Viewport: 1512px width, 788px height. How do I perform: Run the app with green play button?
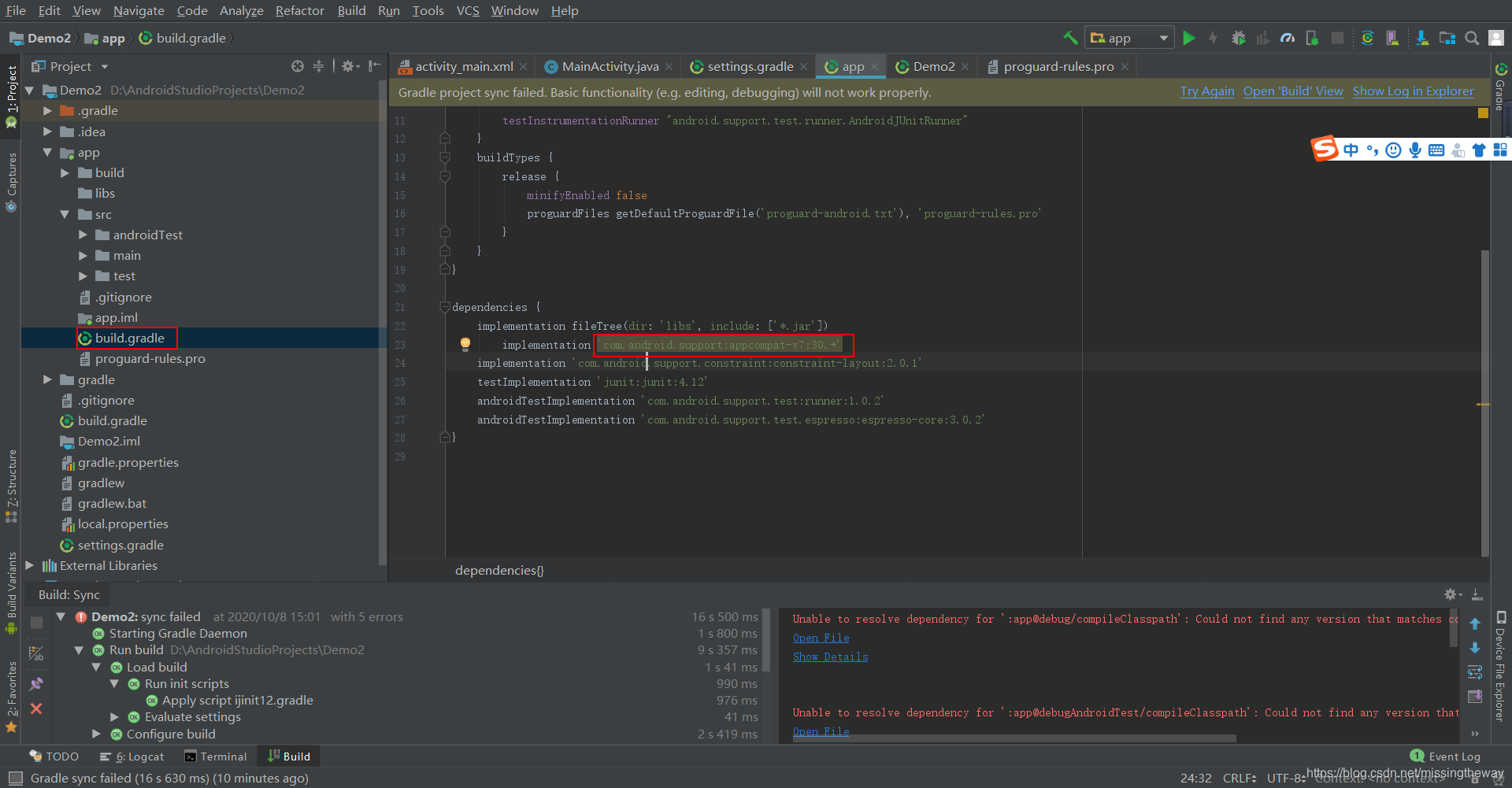click(1189, 38)
